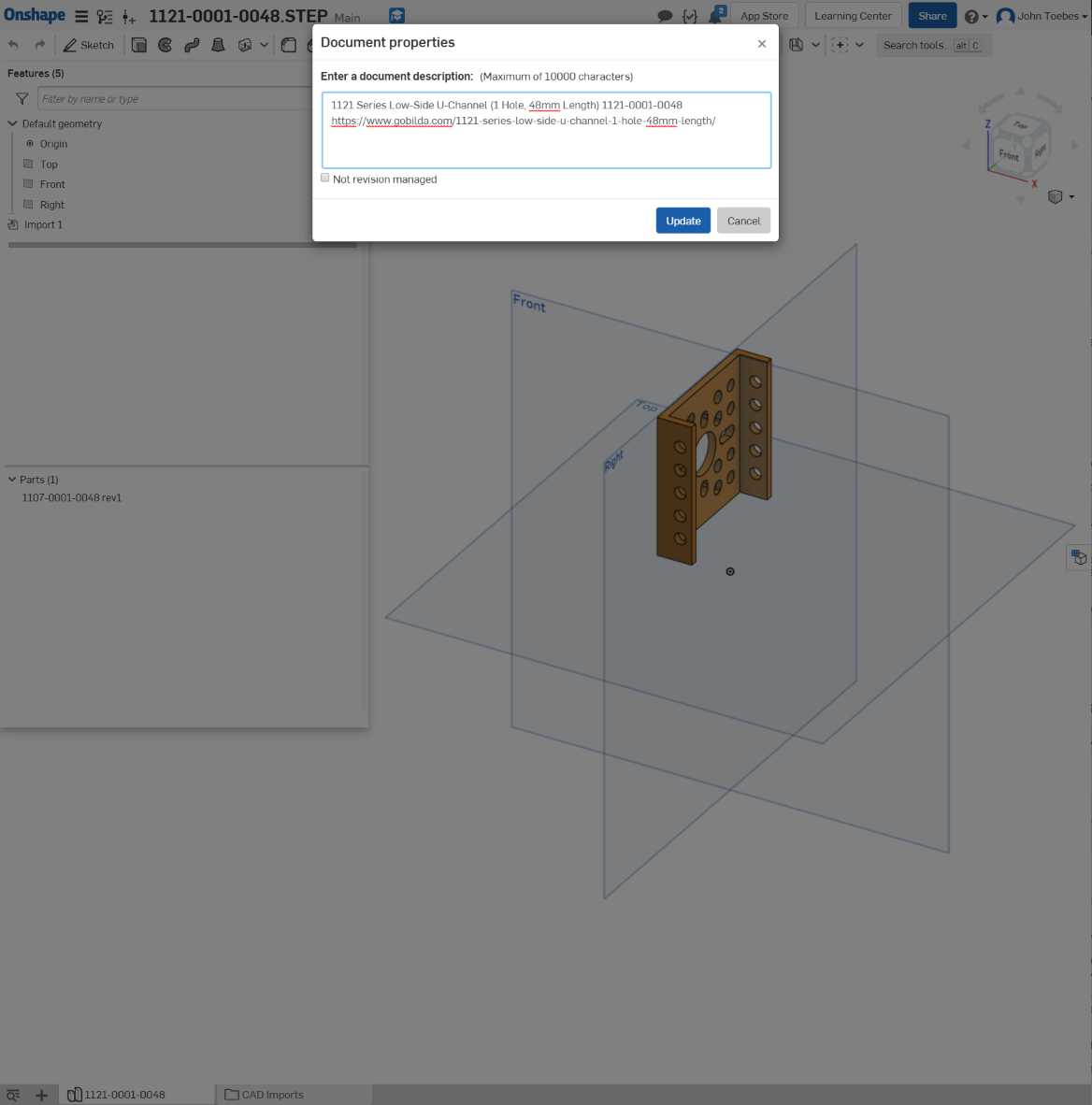Screen dimensions: 1092x1105
Task: Select the Front plane in feature list
Action: pyautogui.click(x=52, y=185)
